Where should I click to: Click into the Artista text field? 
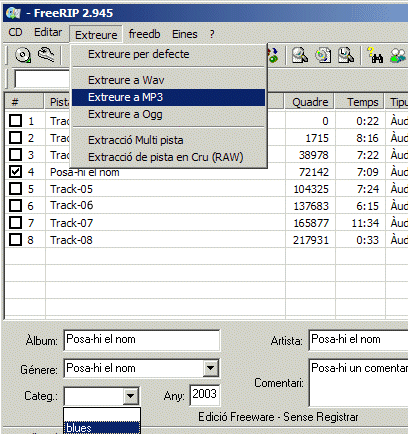coord(359,340)
